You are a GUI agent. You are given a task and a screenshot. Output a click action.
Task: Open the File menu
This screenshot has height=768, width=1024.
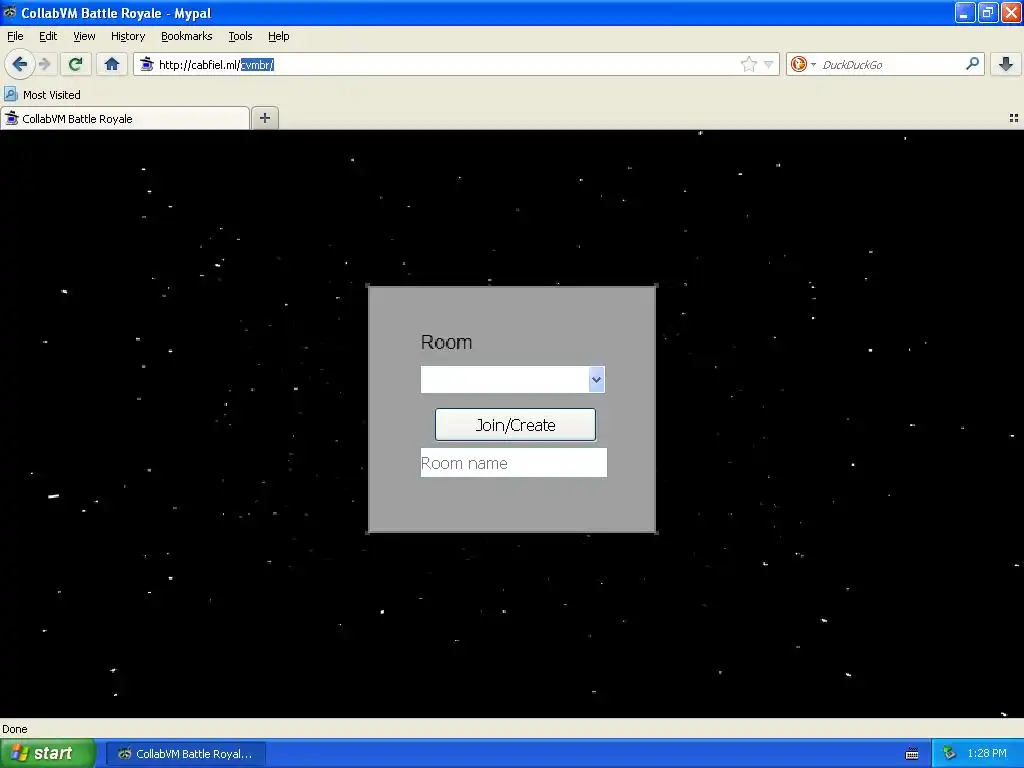15,36
